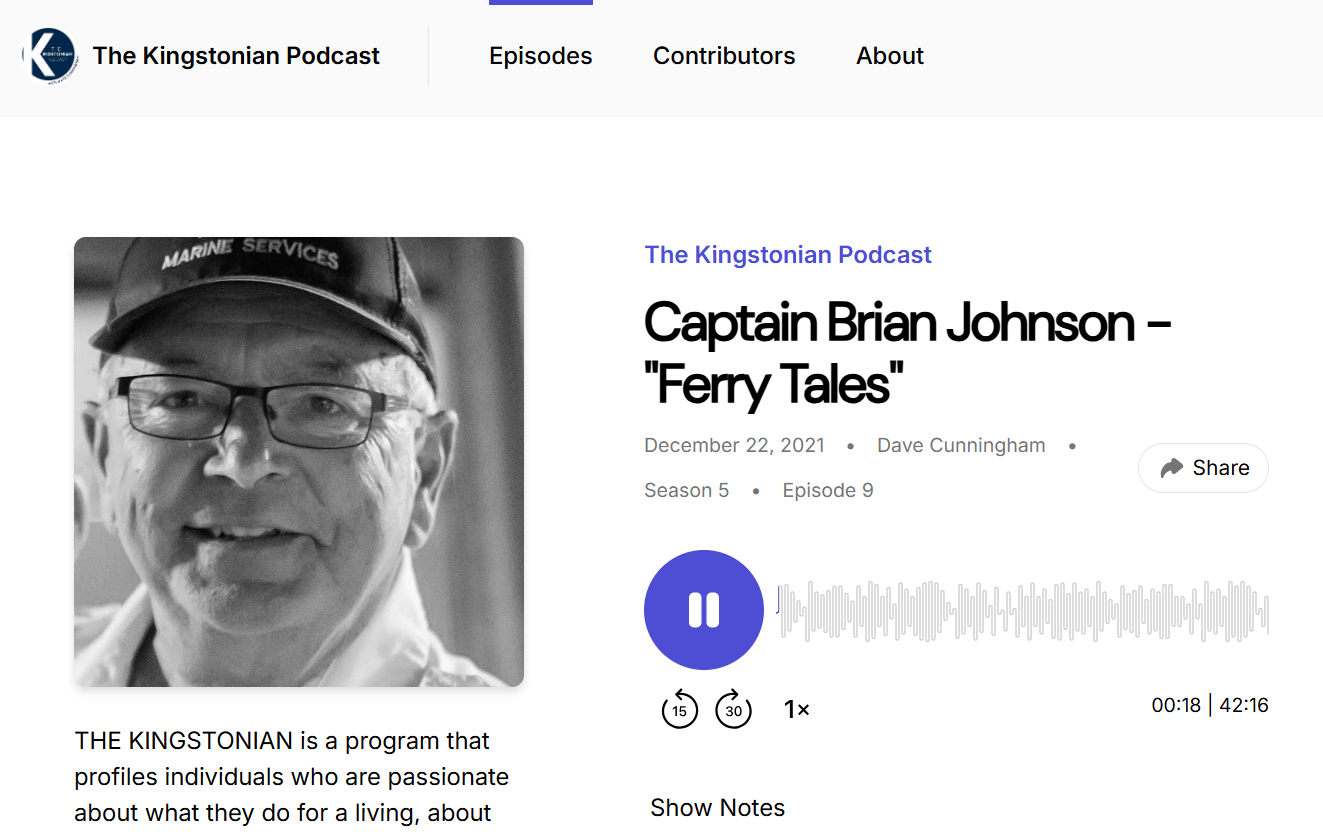Screen dimensions: 1323x836
Task: Rewind 15 seconds
Action: [x=680, y=709]
